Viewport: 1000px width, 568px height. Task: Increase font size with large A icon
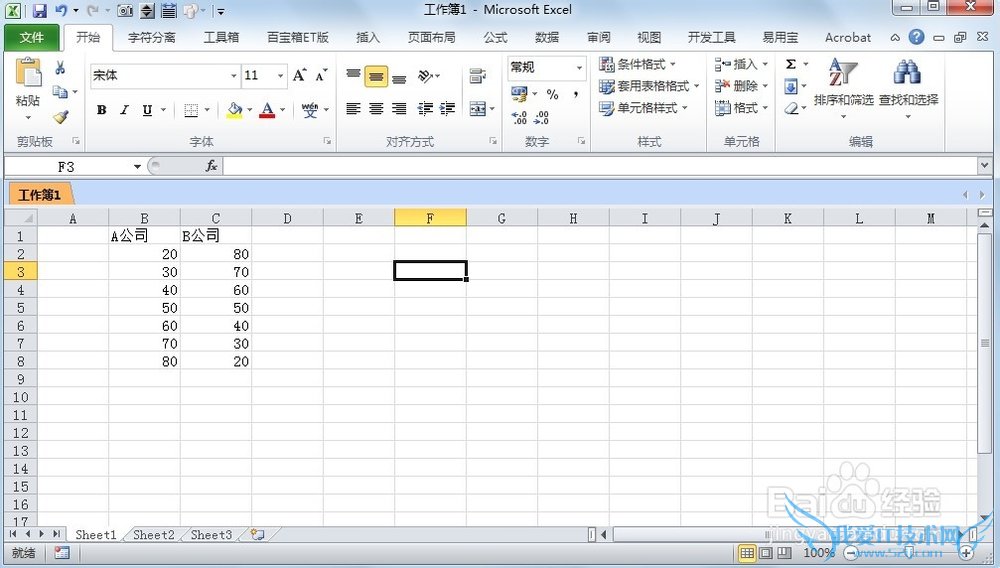(299, 75)
